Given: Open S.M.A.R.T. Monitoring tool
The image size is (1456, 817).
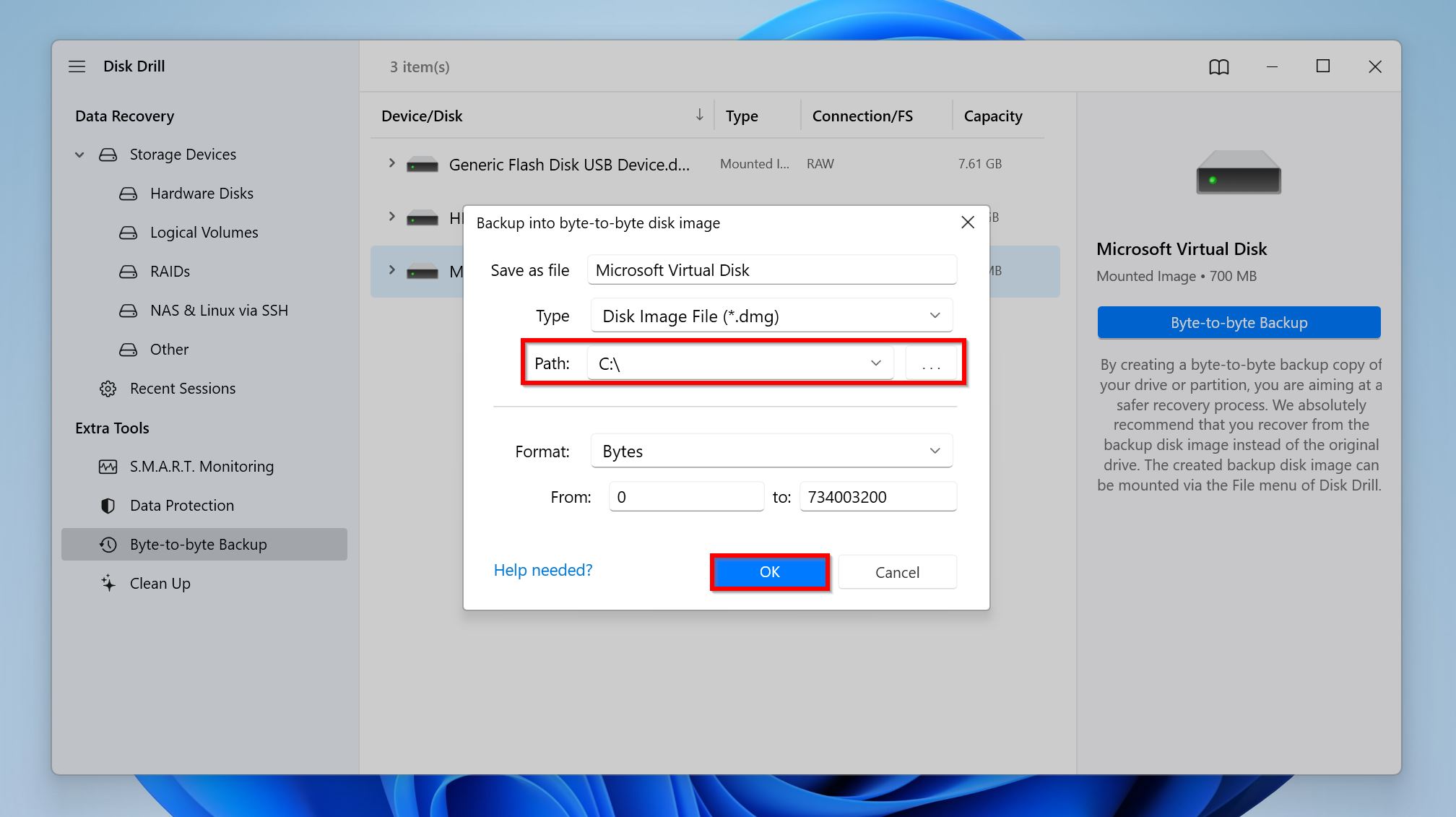Looking at the screenshot, I should click(202, 466).
